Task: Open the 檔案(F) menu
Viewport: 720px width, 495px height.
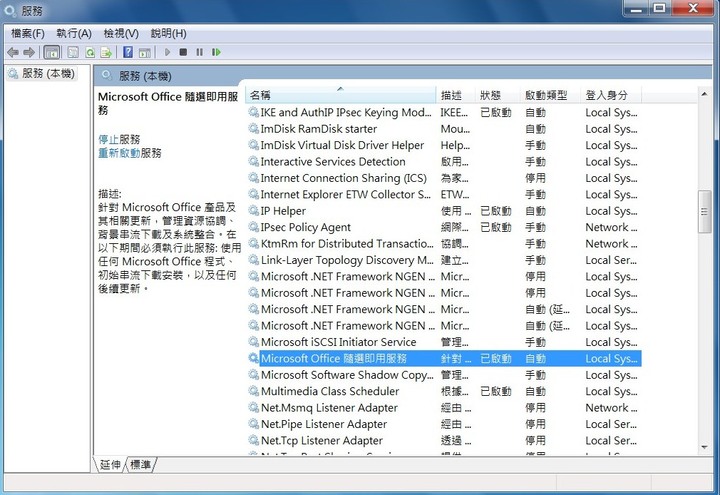Action: pos(28,34)
